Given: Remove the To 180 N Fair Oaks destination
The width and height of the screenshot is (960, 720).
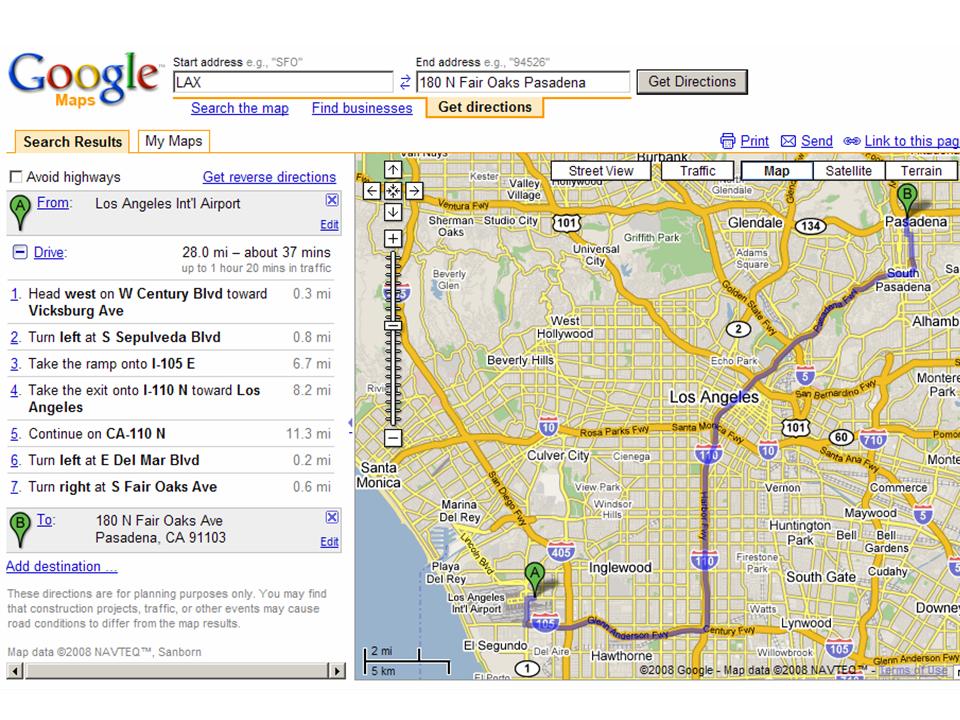Looking at the screenshot, I should (x=332, y=517).
